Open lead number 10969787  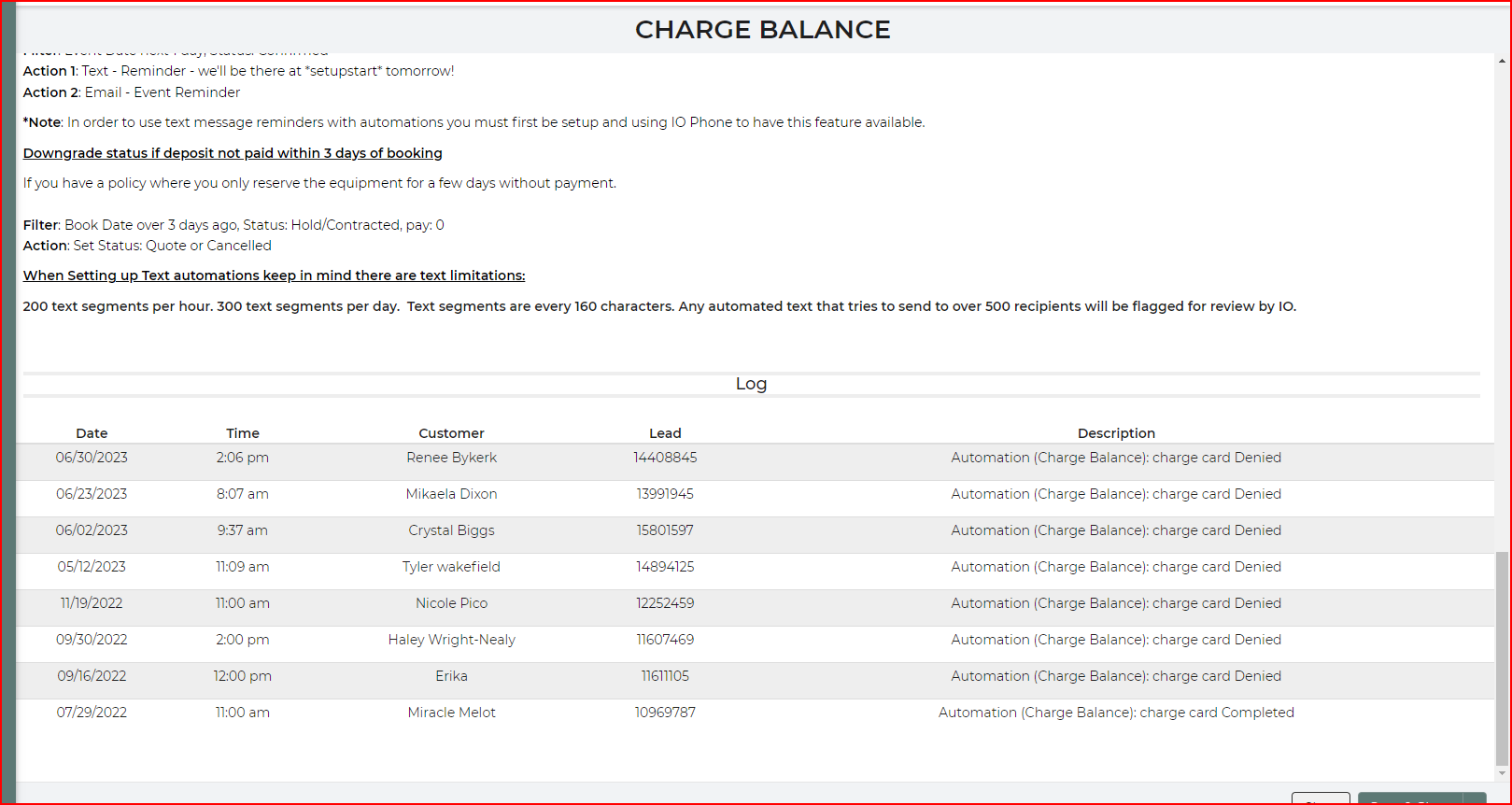[665, 713]
